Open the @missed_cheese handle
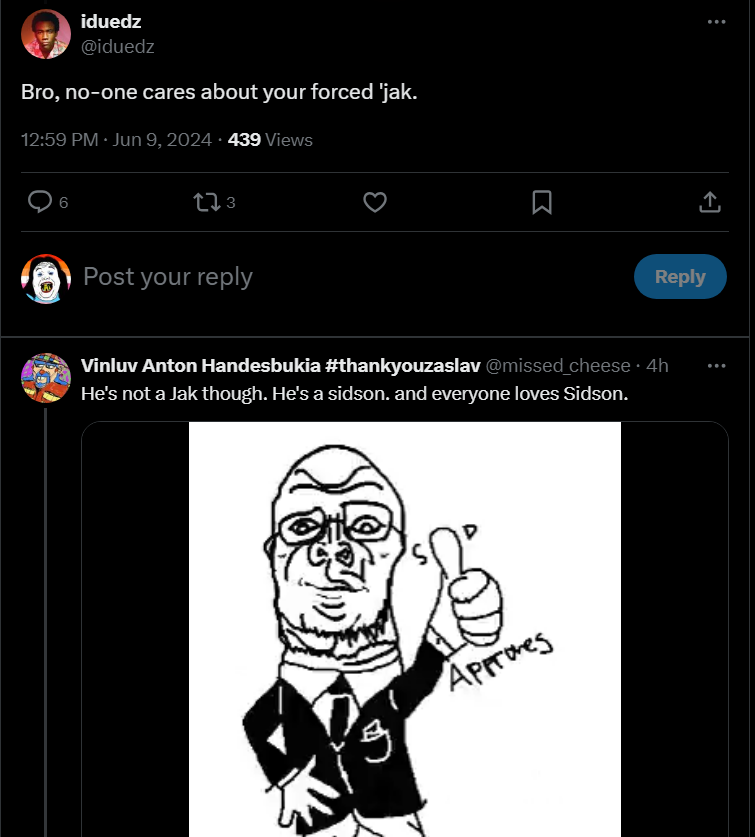 (558, 366)
